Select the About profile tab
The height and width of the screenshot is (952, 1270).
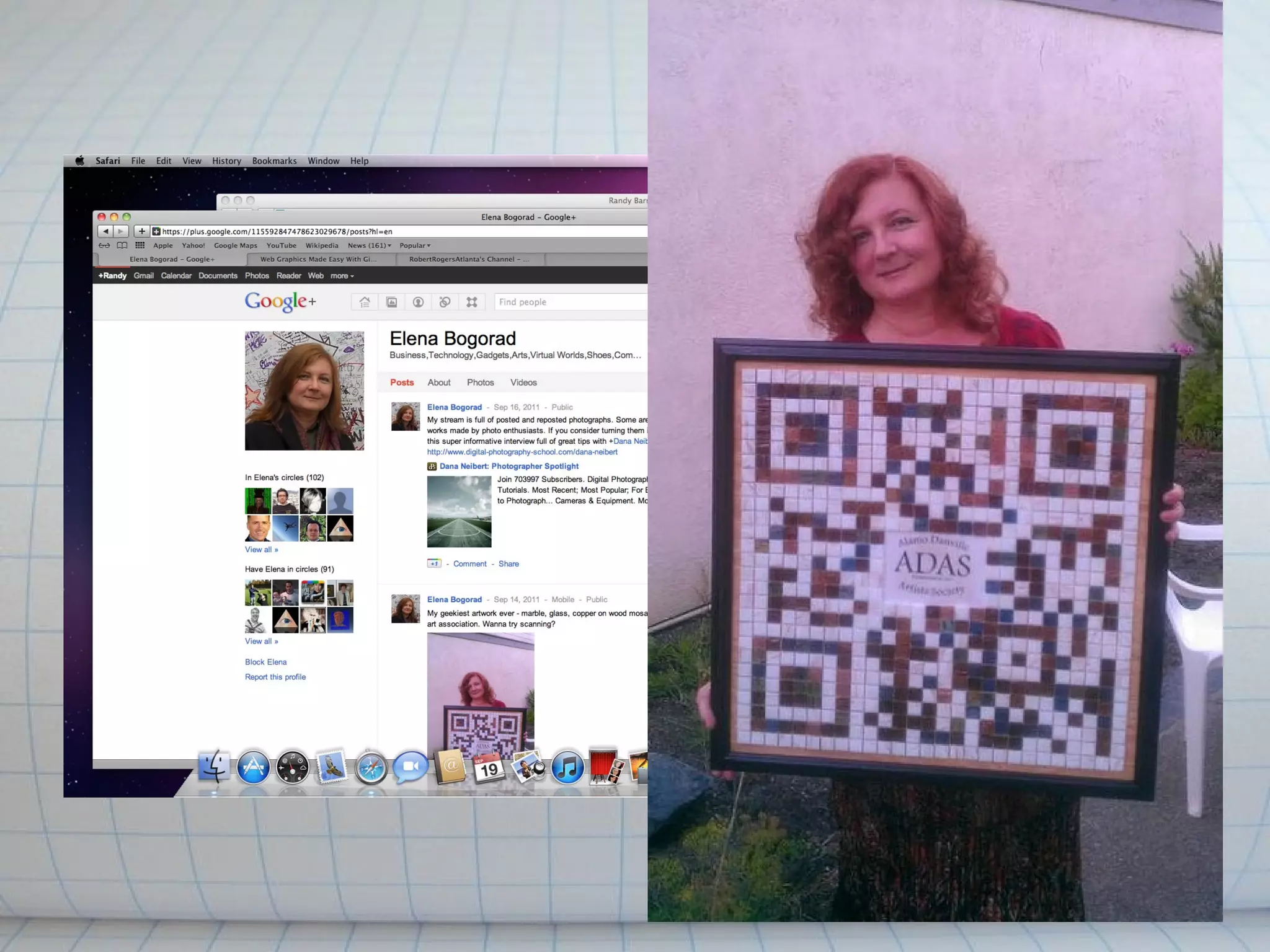438,382
